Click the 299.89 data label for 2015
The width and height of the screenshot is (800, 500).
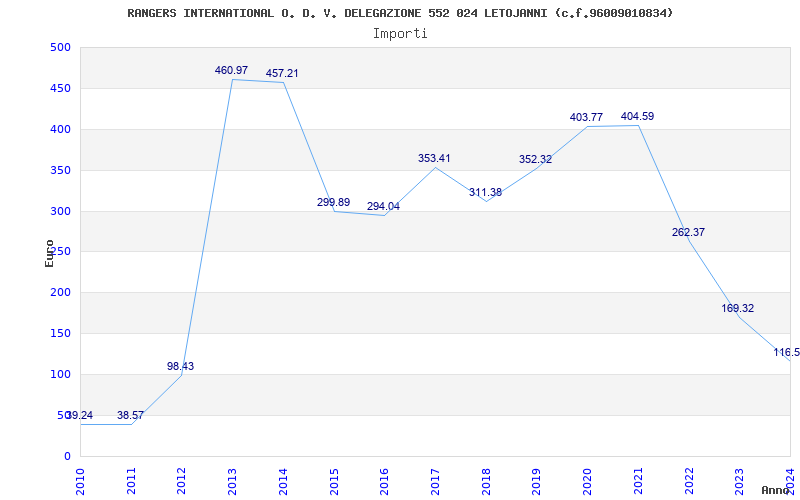click(x=333, y=203)
